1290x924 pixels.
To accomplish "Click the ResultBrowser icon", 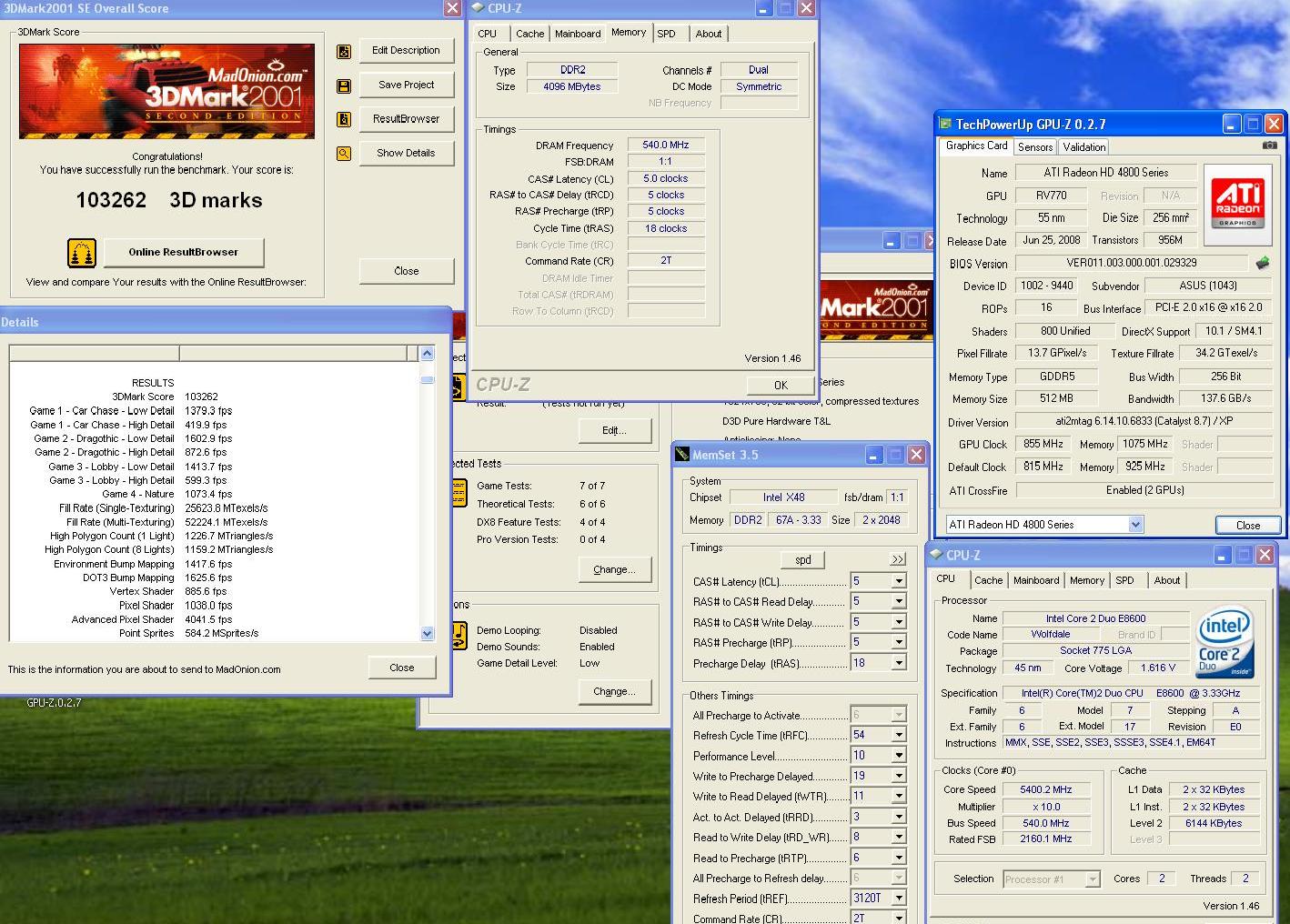I will pos(344,119).
